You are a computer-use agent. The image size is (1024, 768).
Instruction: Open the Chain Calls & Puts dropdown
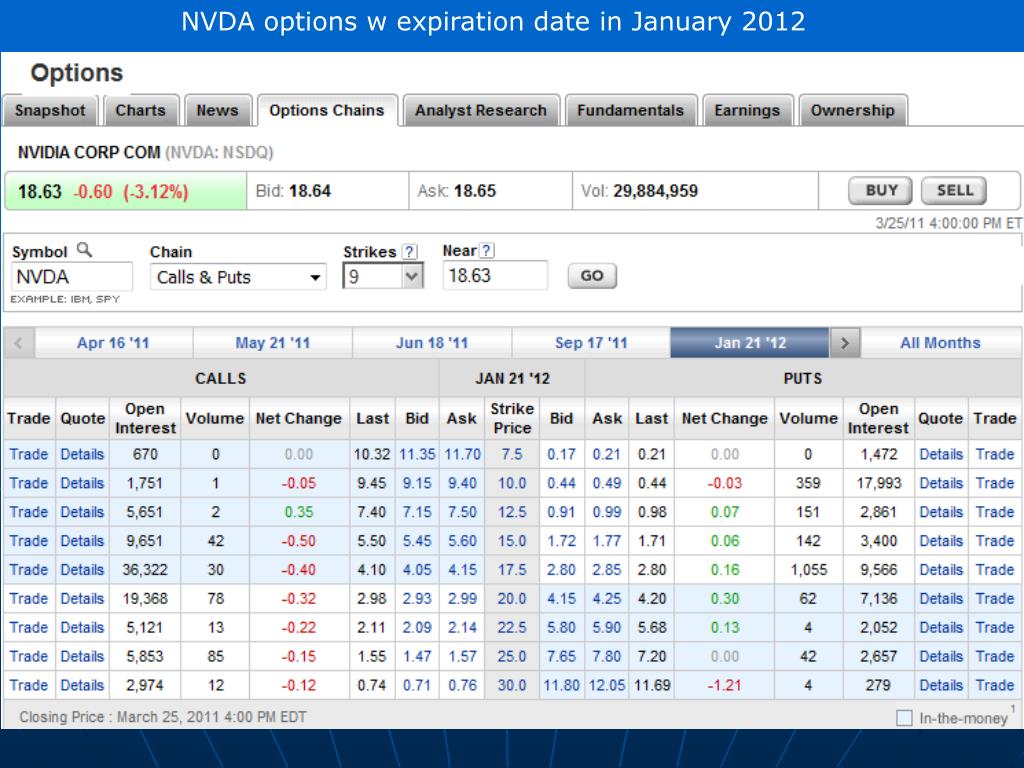tap(238, 277)
